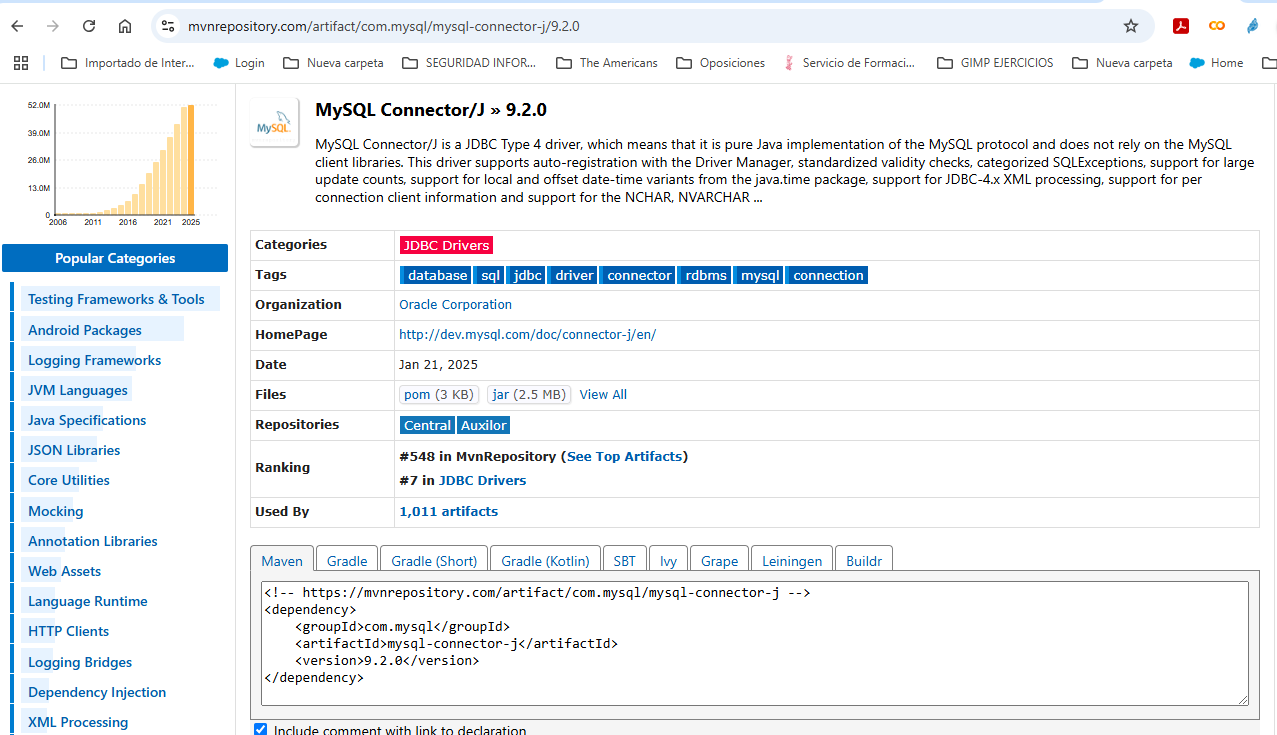Switch to the Grape tab
This screenshot has width=1277, height=735.
[719, 561]
